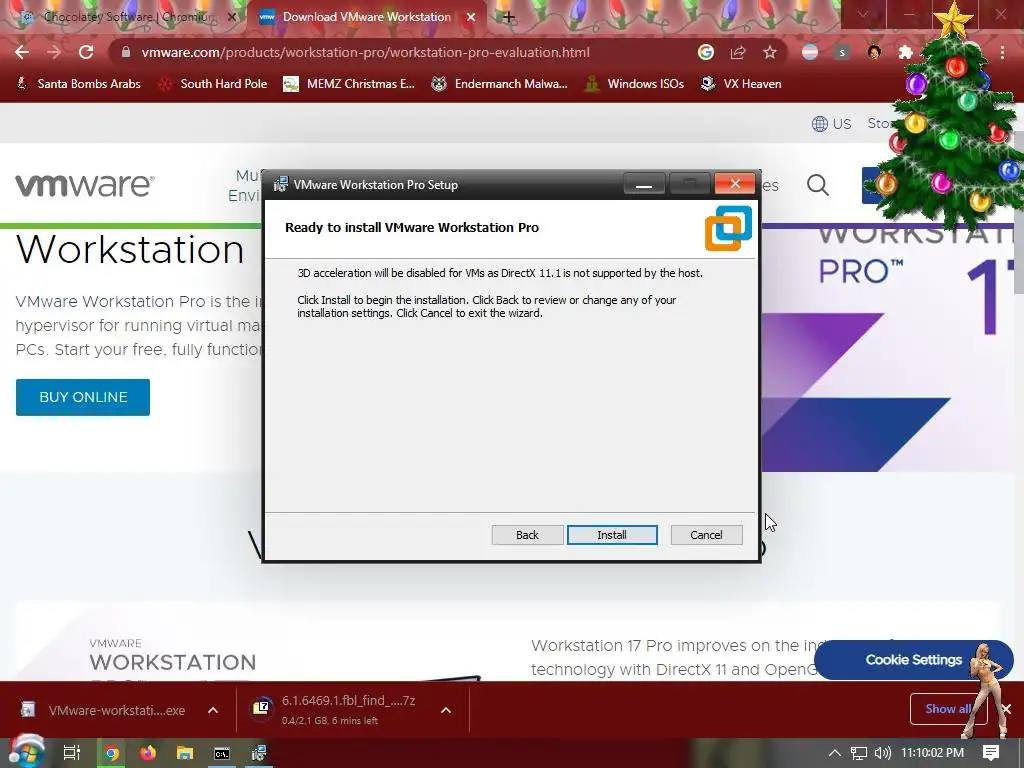Expand 7z download options chevron
1024x768 pixels.
pos(445,711)
